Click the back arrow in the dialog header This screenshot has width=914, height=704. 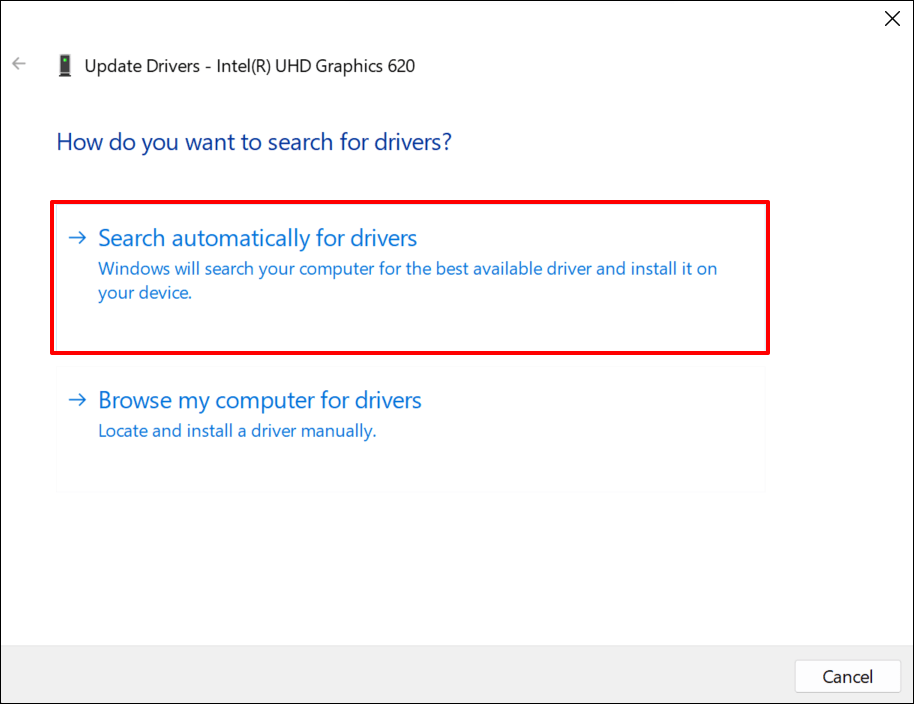tap(19, 64)
